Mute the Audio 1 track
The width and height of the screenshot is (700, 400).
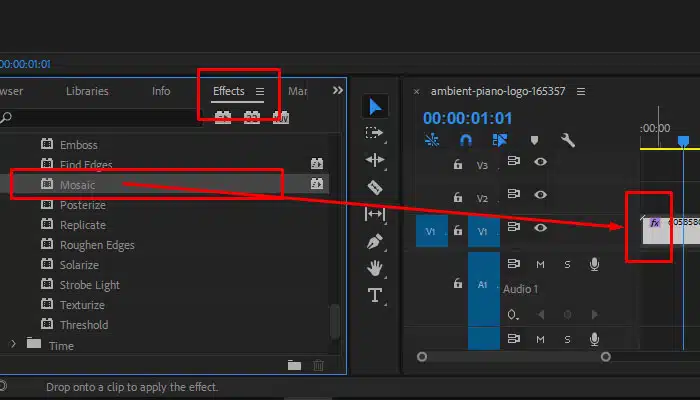point(540,265)
